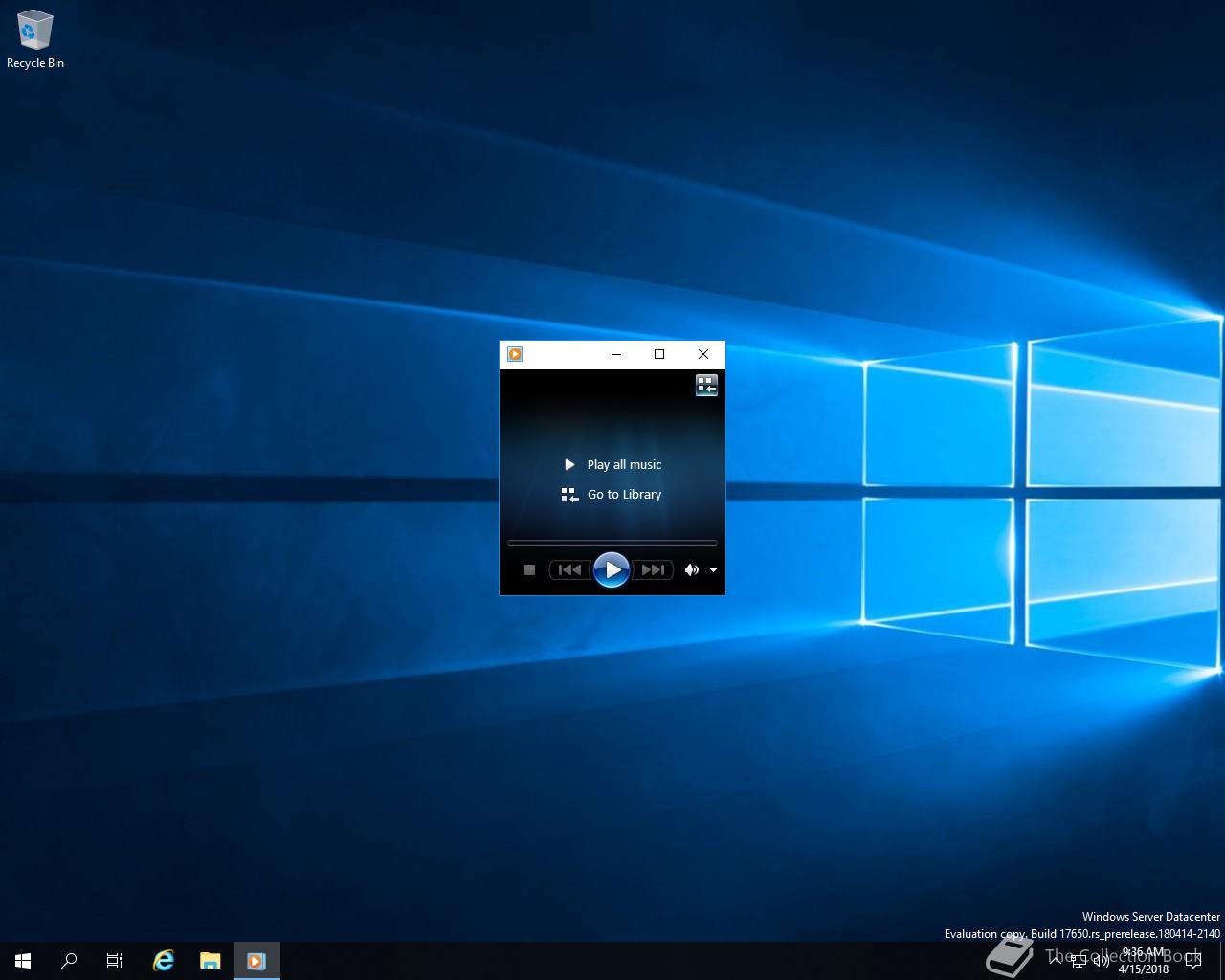Open taskbar search
Viewport: 1225px width, 980px height.
pyautogui.click(x=69, y=961)
